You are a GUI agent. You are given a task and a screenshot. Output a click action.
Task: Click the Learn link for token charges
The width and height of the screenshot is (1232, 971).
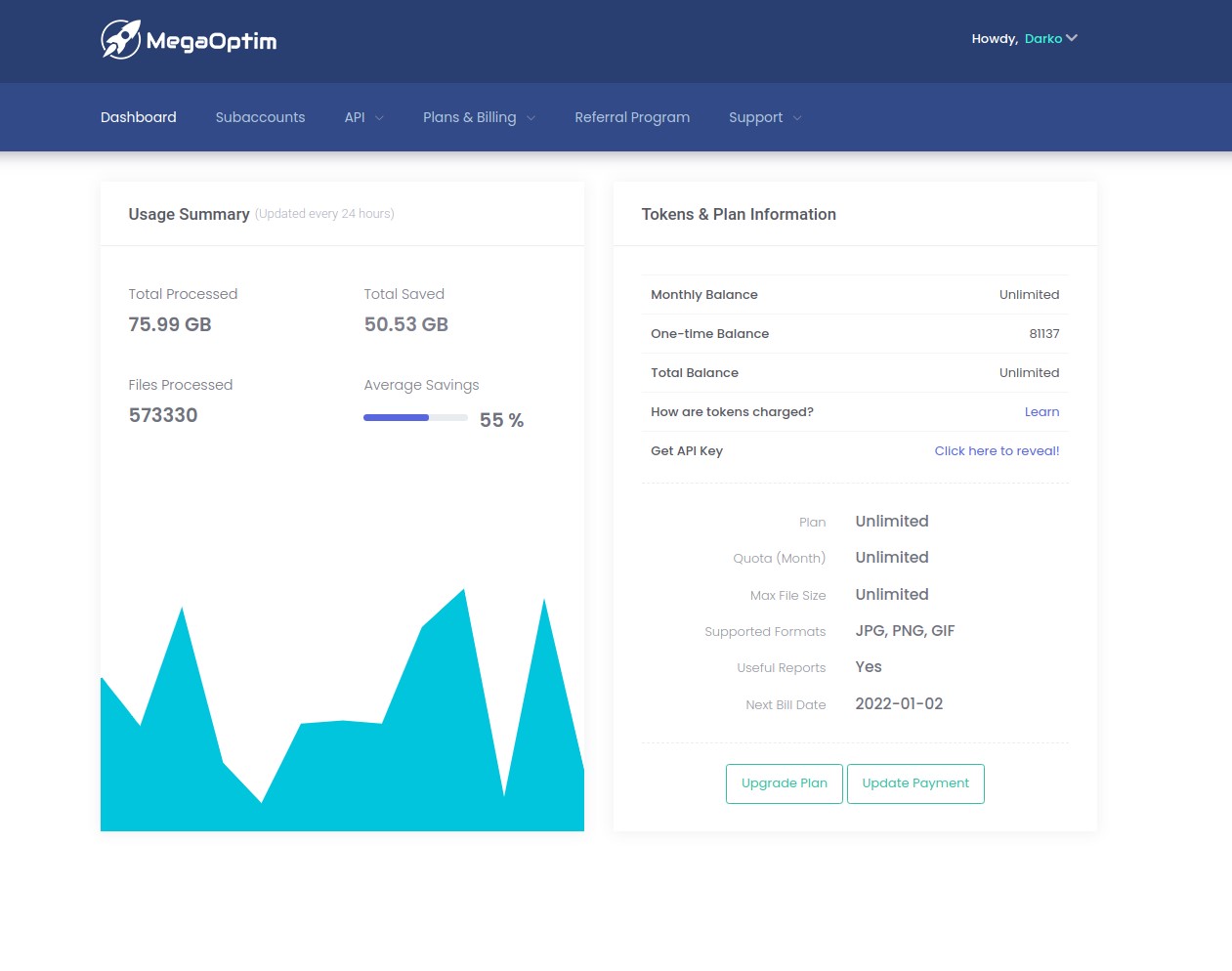(x=1041, y=412)
